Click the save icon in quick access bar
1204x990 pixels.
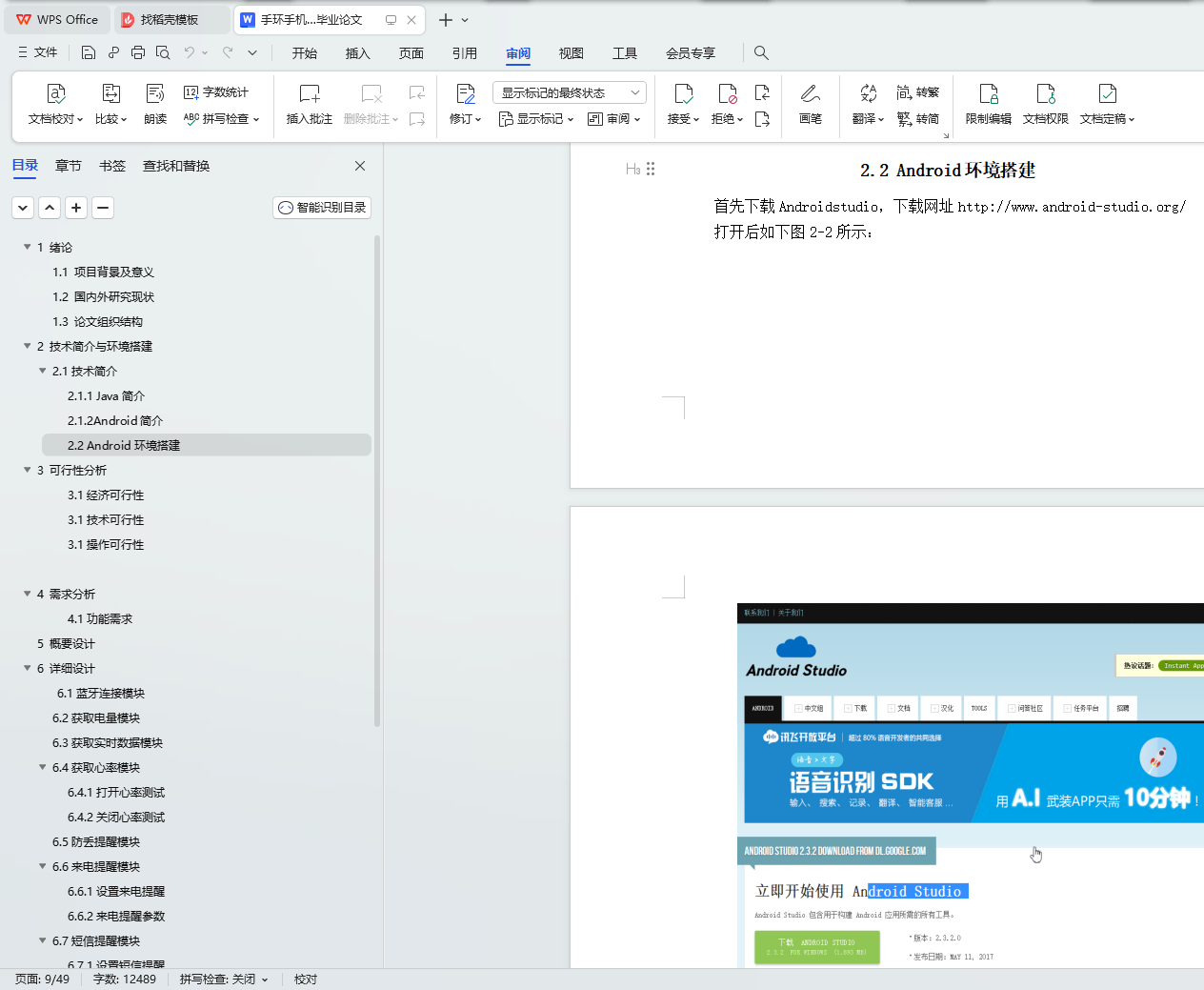coord(89,52)
